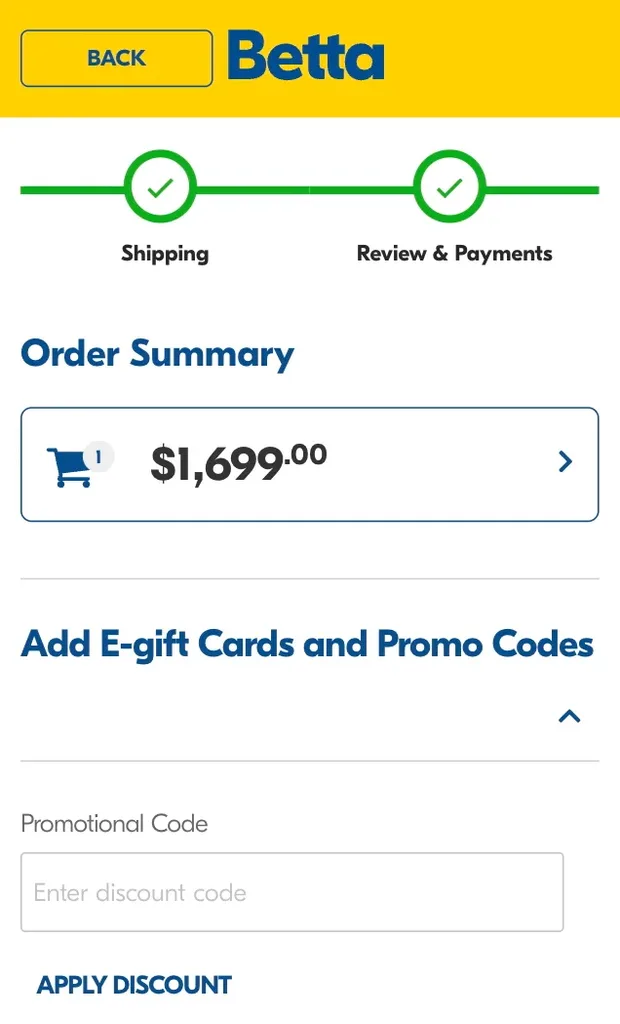Toggle the Order Summary card open
The height and width of the screenshot is (1024, 620).
[x=310, y=462]
